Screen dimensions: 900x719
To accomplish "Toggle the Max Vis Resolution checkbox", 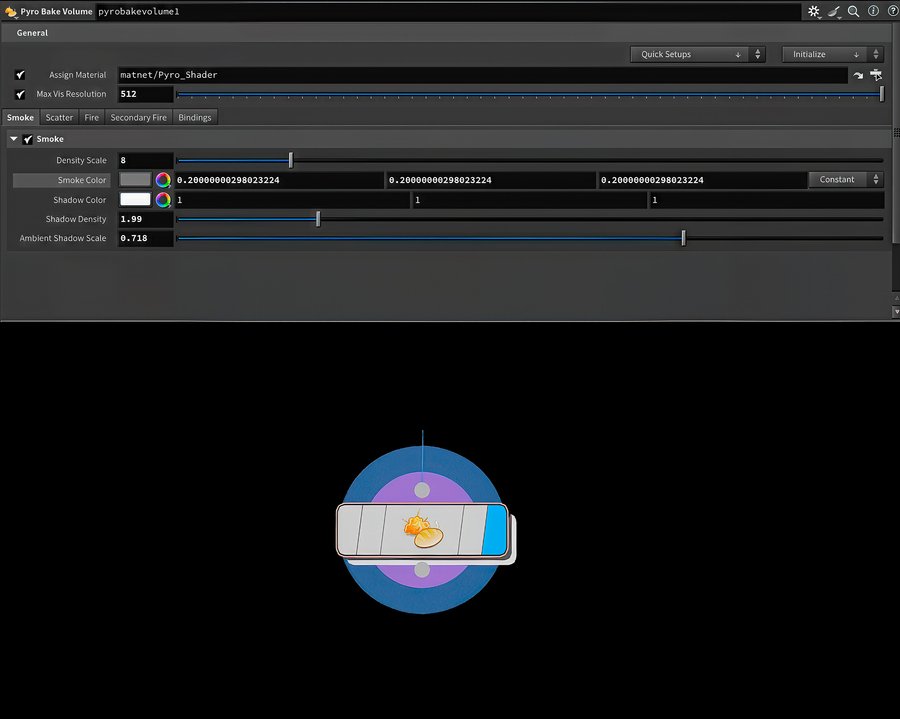I will coord(20,94).
